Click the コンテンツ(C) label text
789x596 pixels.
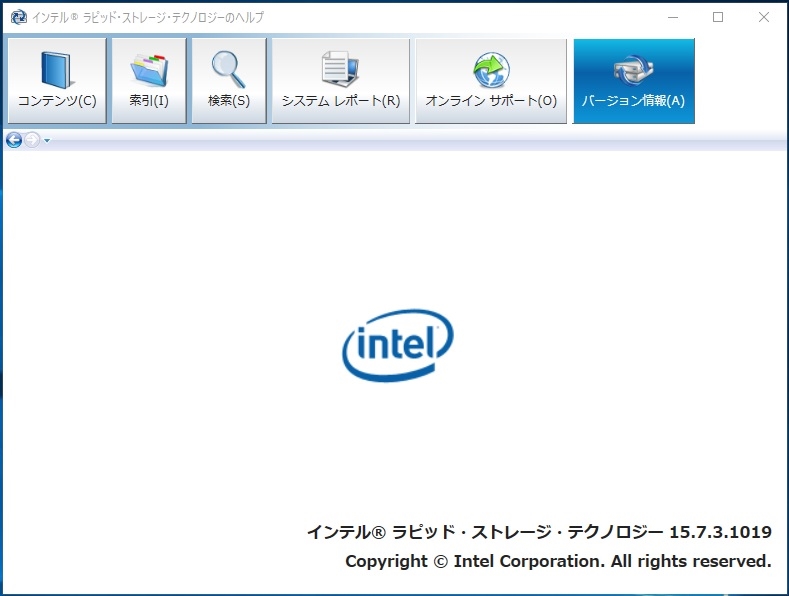tap(57, 101)
